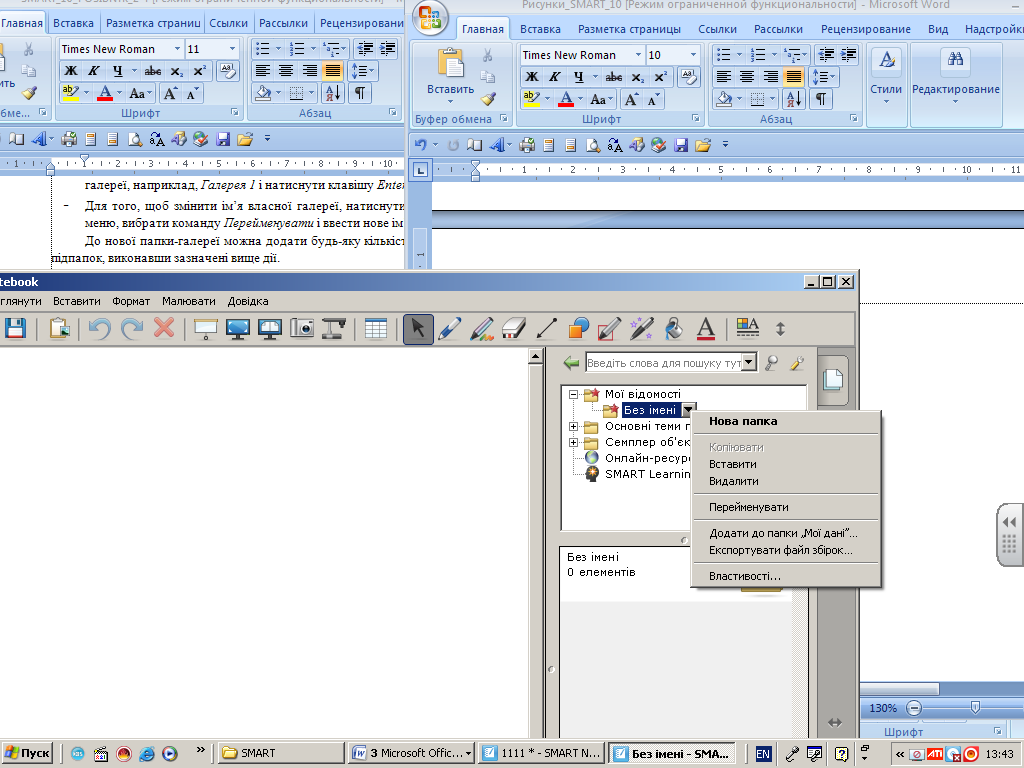Toggle Justify alignment in right Word window
This screenshot has width=1024, height=768.
[x=793, y=77]
